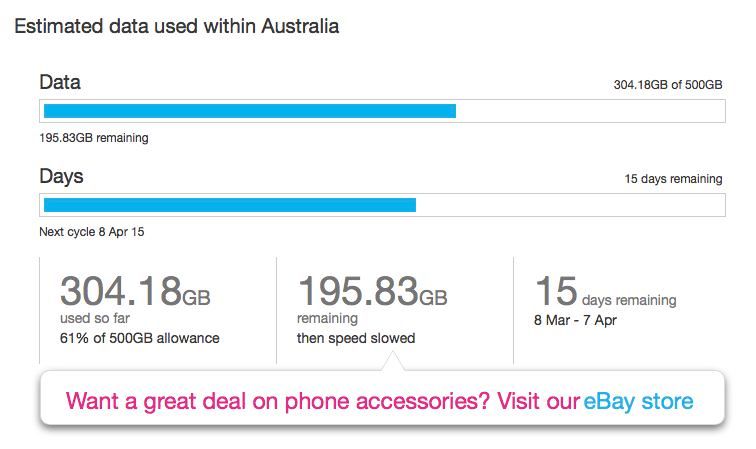Click the "61% of 500GB allowance" text
The height and width of the screenshot is (449, 756).
coord(139,338)
